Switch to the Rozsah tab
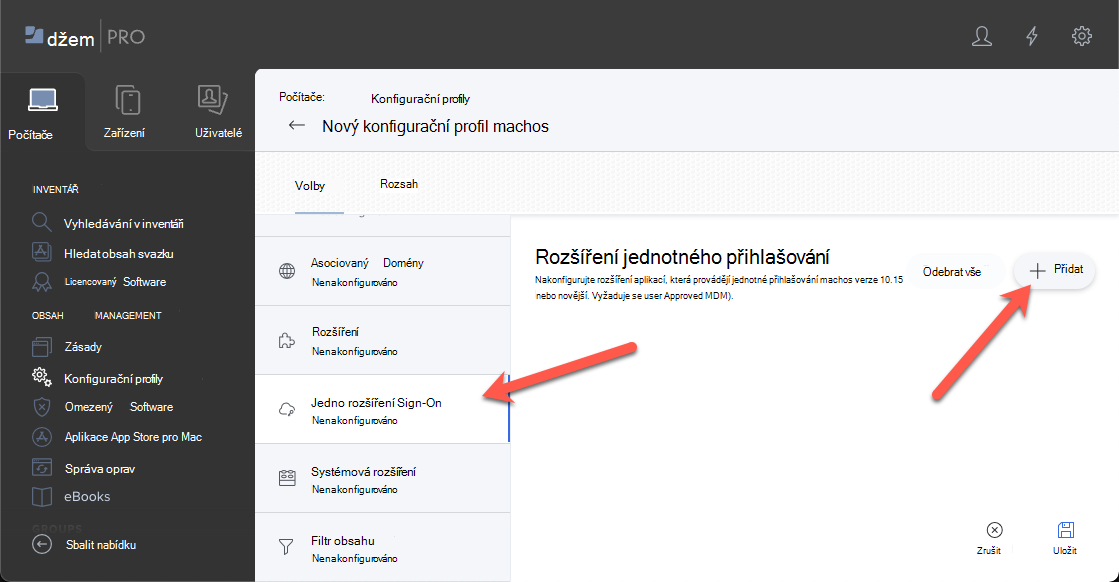 click(399, 185)
